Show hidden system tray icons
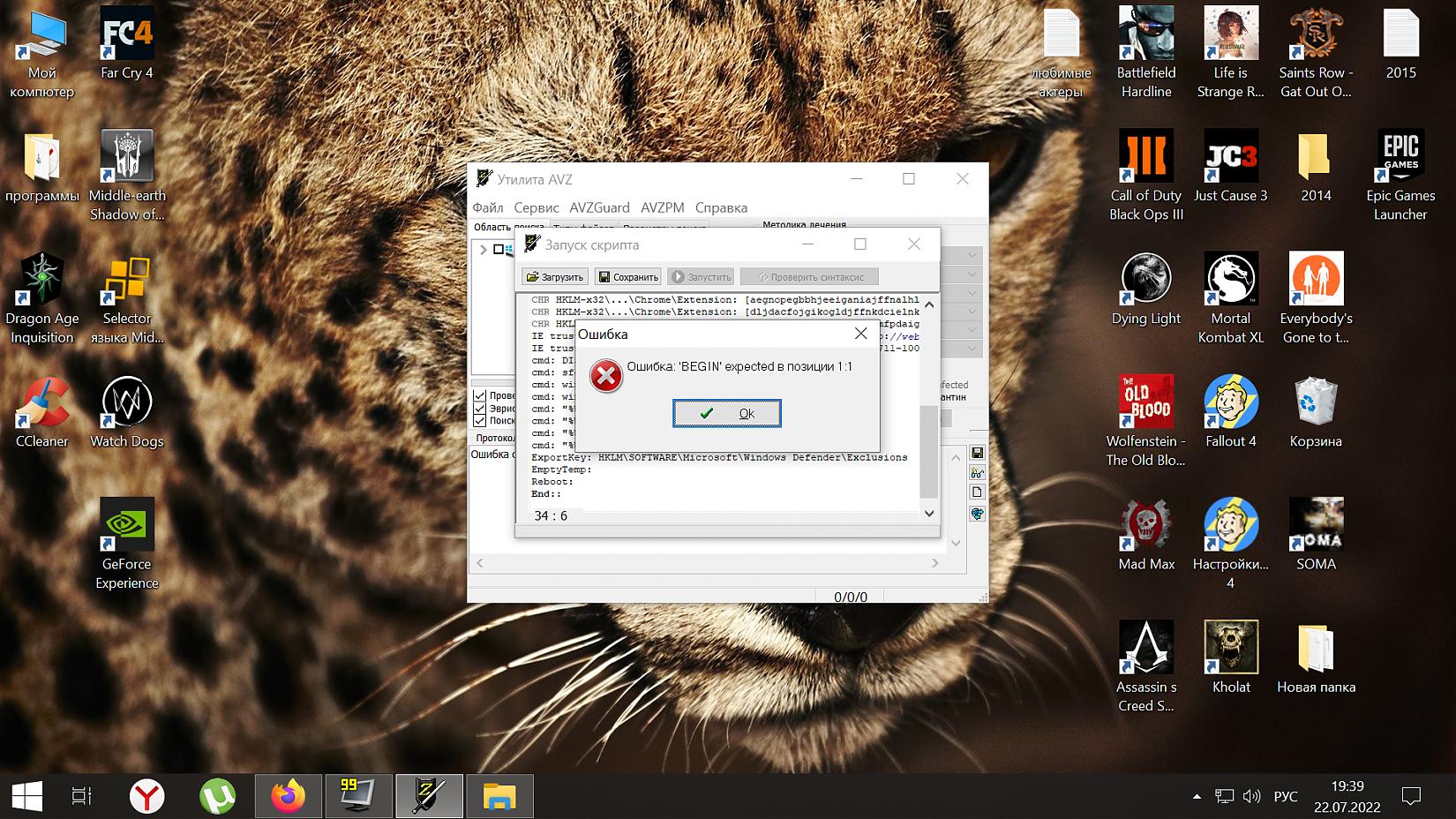Viewport: 1456px width, 819px height. 1197,796
